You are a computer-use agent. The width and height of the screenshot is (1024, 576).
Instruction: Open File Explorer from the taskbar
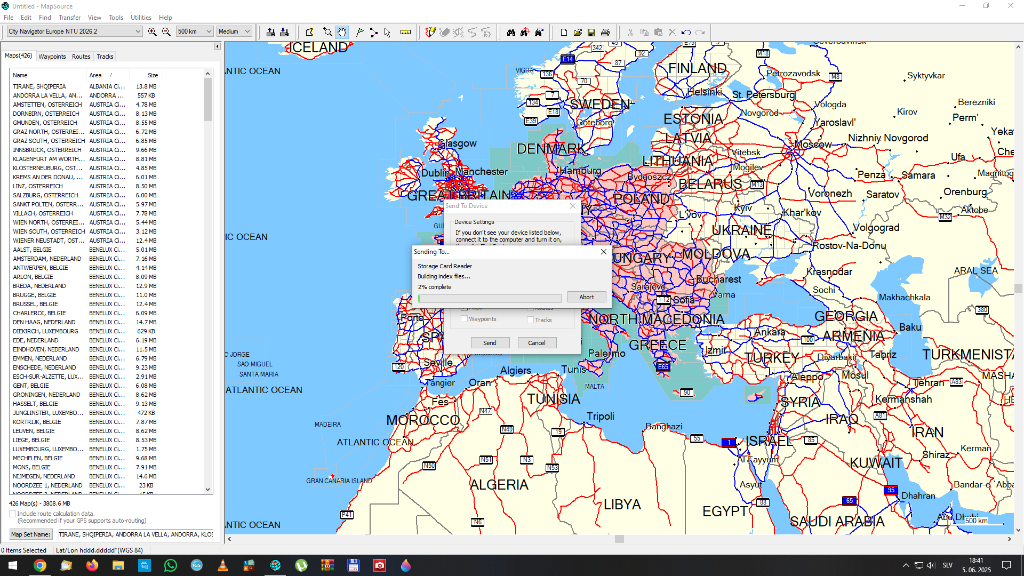coord(118,566)
